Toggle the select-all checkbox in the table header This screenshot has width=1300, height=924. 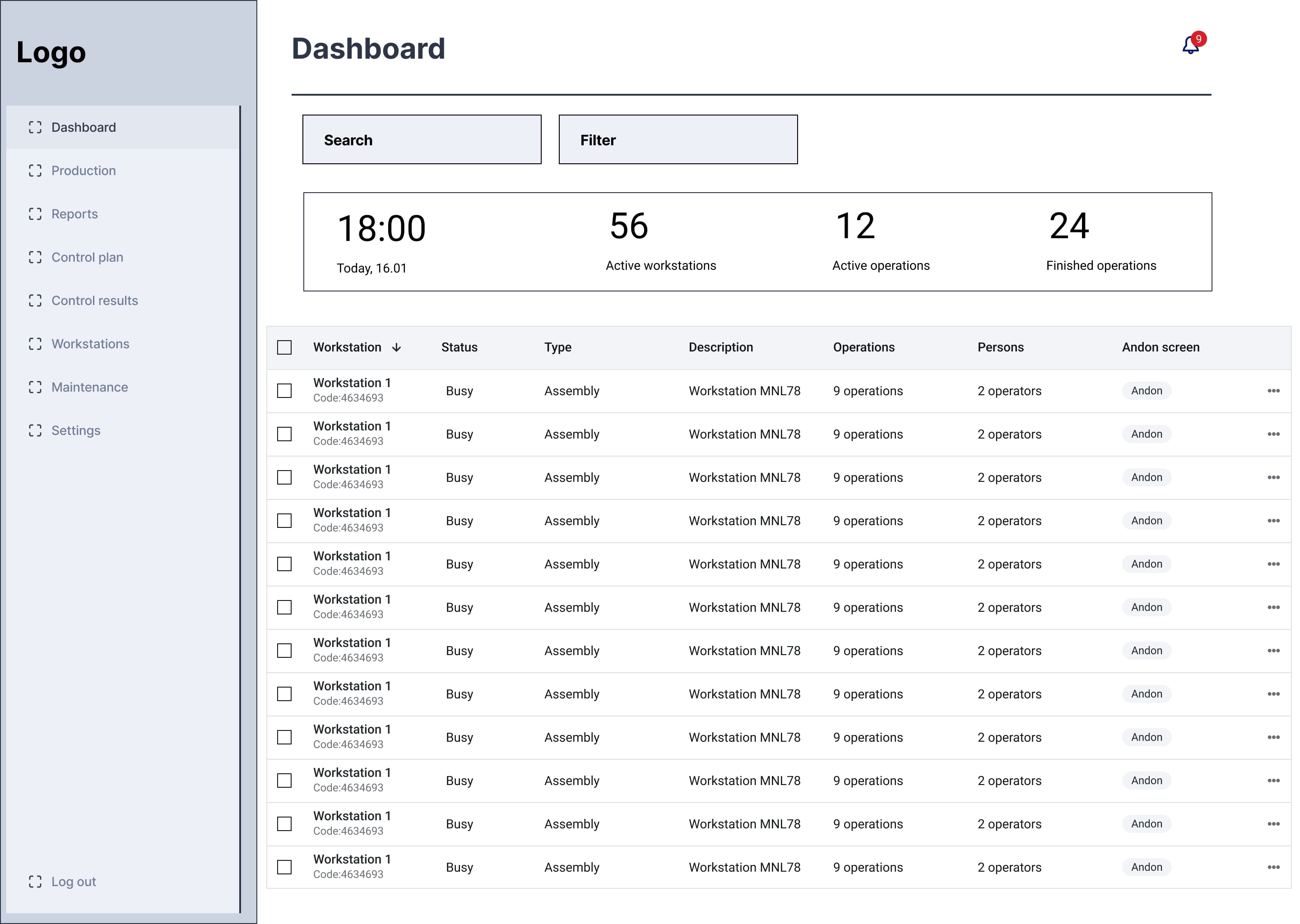(x=284, y=347)
